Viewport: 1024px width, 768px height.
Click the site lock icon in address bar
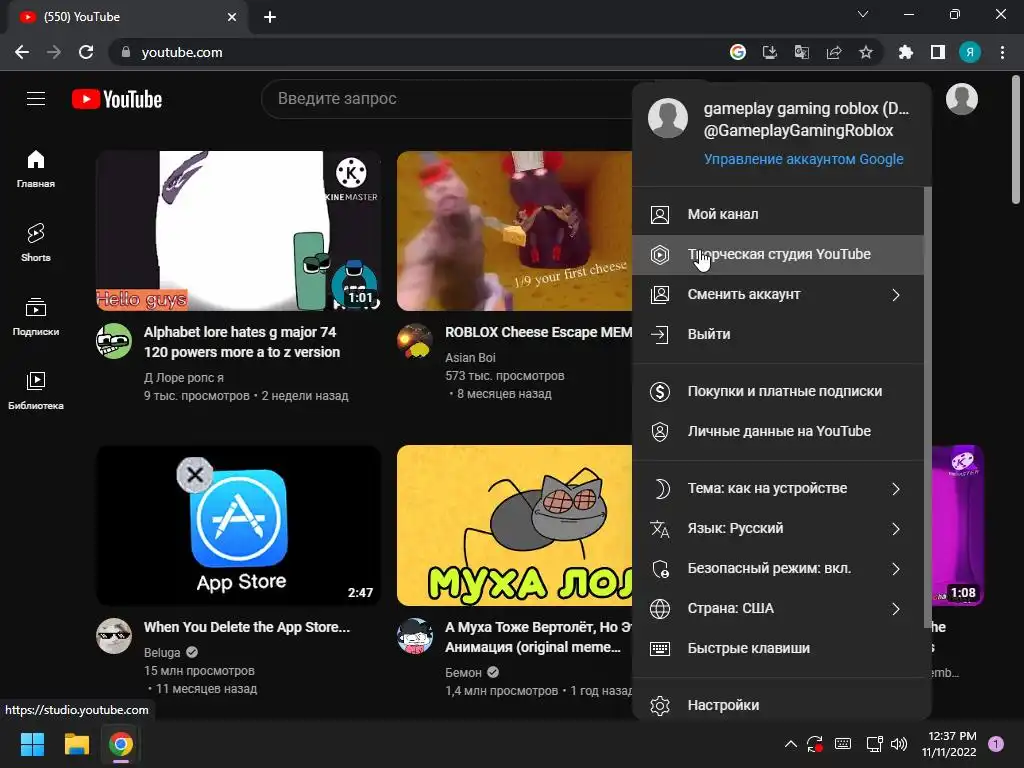pos(126,52)
